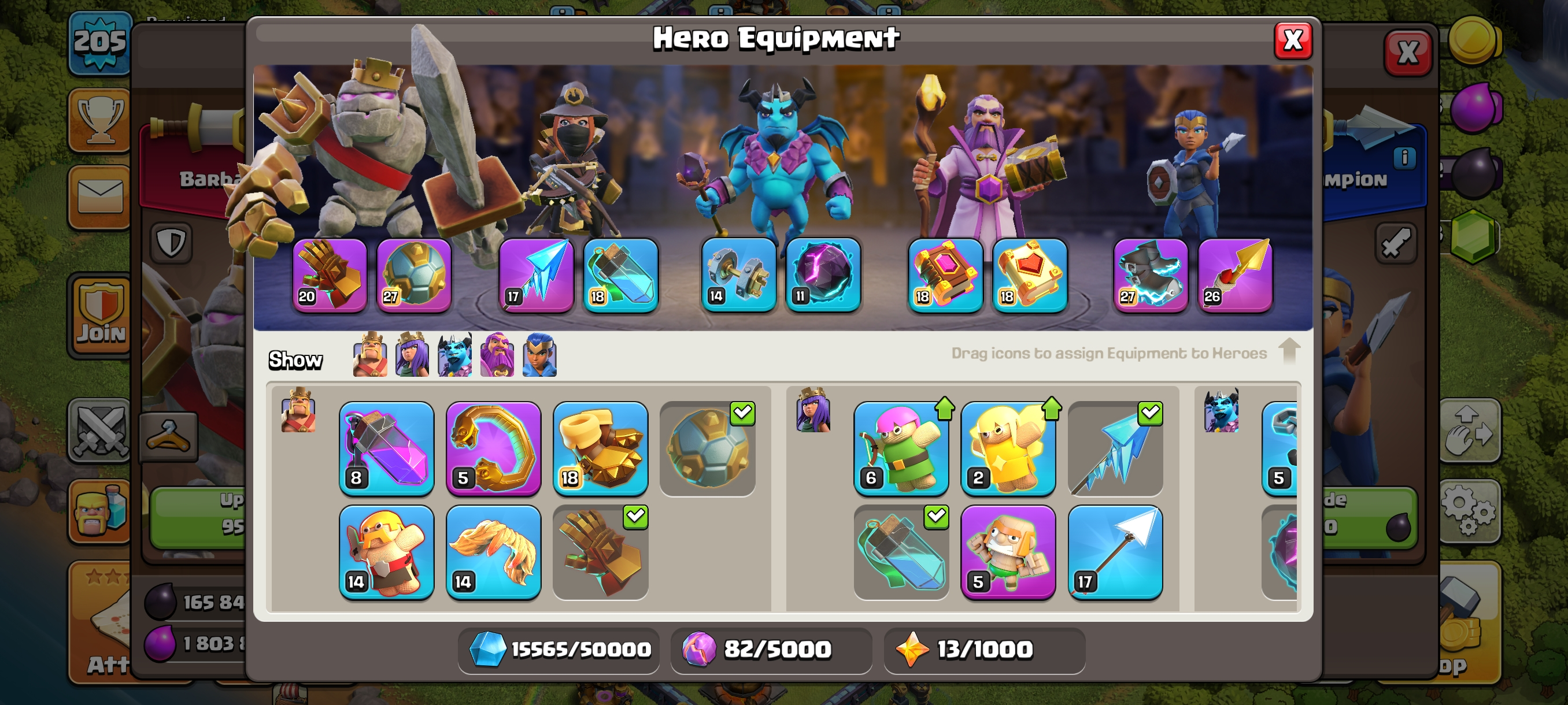Screen dimensions: 1568x705
Task: Filter equipment by Grand Warden portrait
Action: 497,355
